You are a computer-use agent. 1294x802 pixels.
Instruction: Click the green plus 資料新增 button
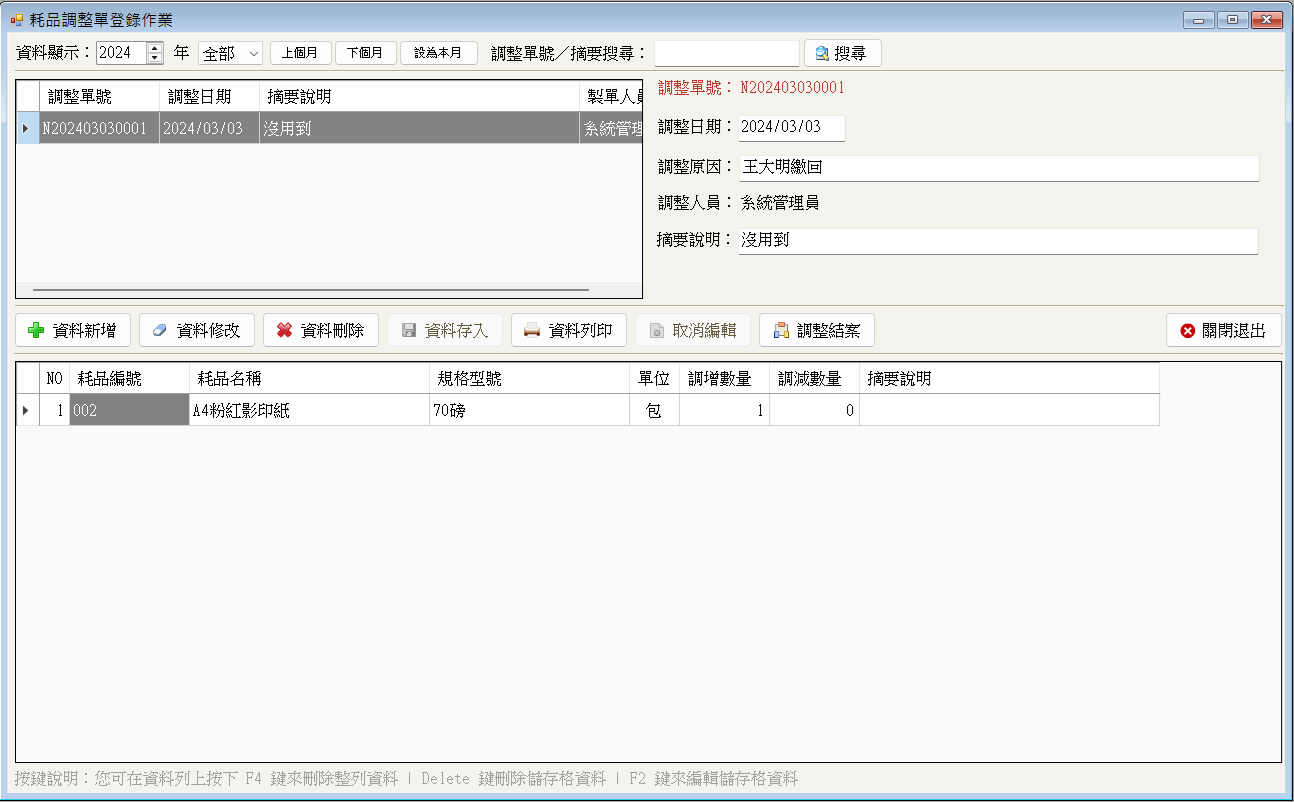click(73, 330)
